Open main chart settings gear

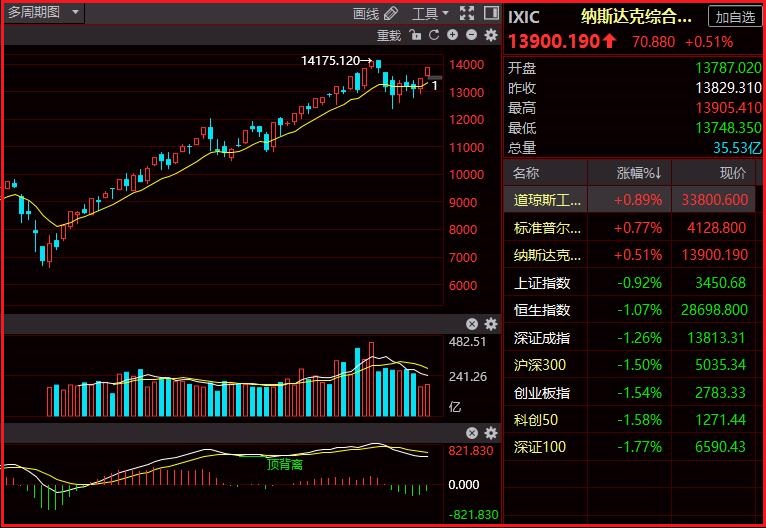490,35
